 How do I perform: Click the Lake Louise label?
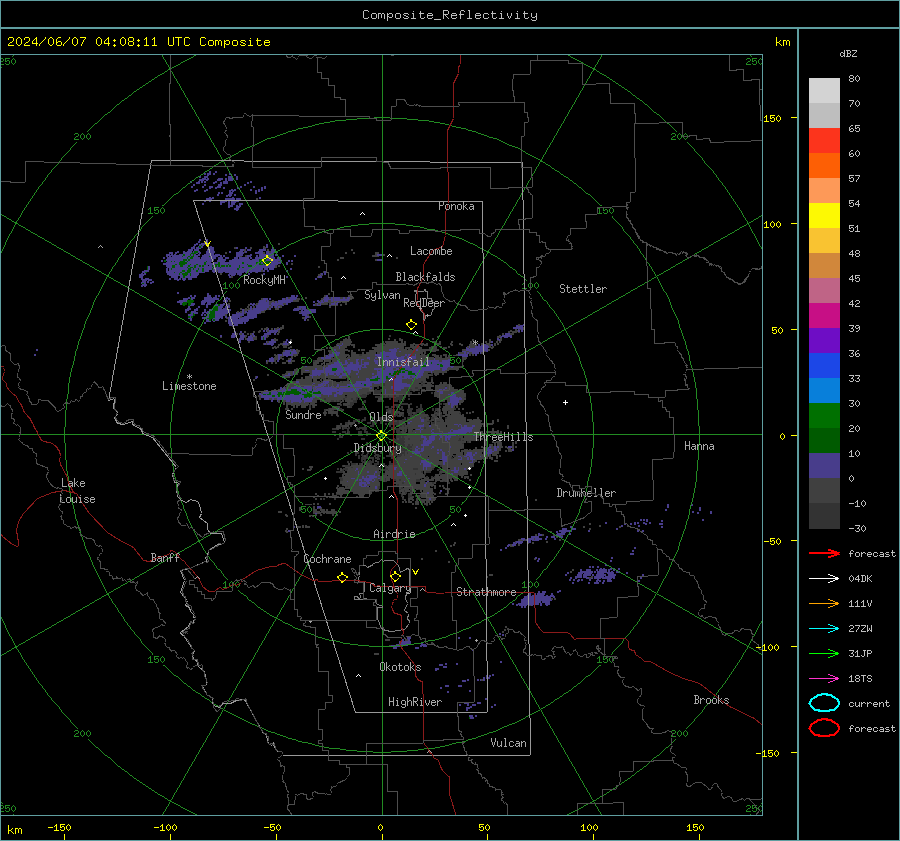[x=77, y=491]
